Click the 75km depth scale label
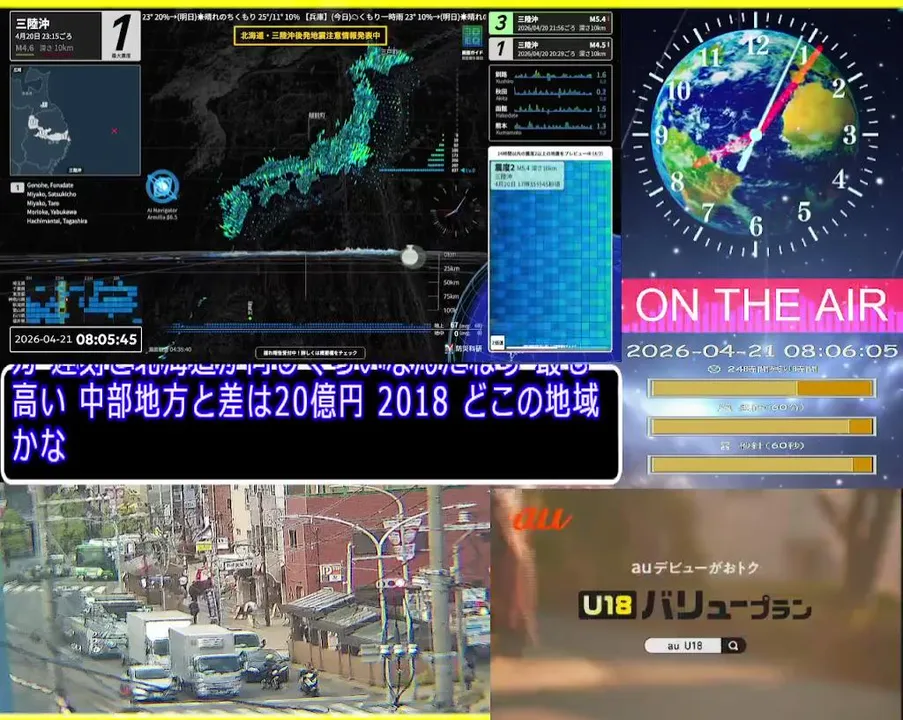This screenshot has height=720, width=903. (452, 297)
